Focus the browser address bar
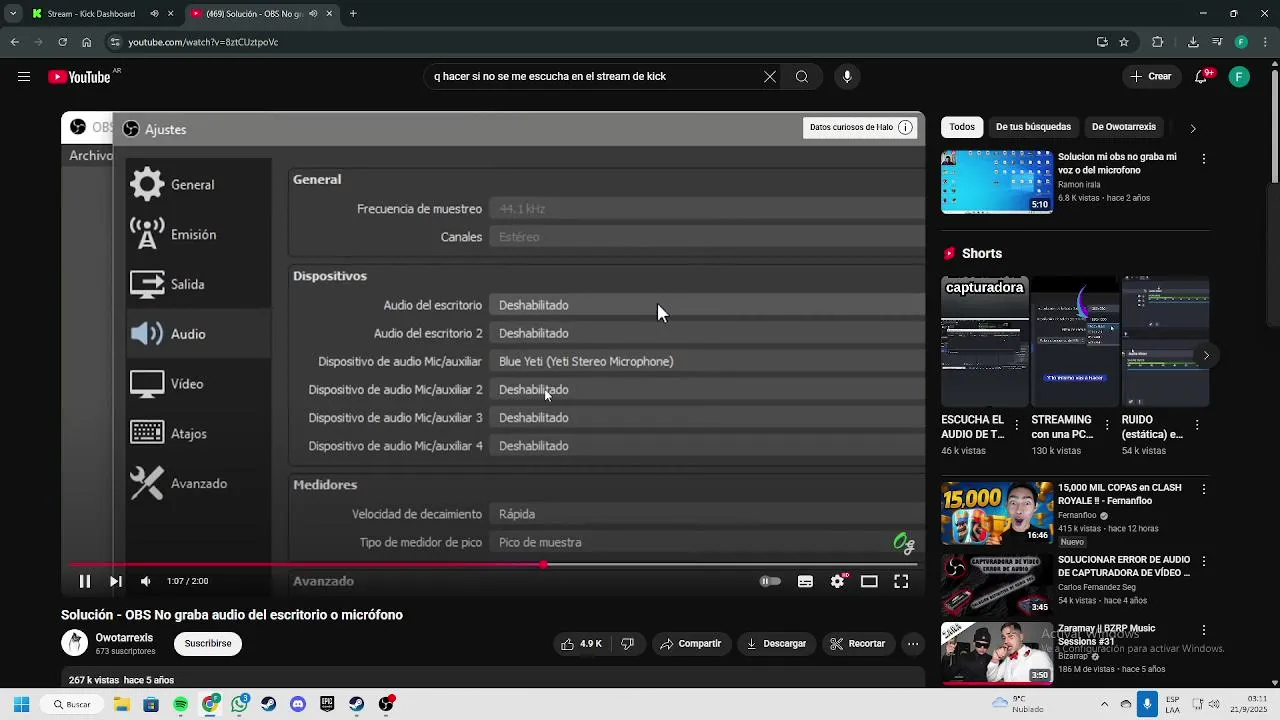This screenshot has width=1280, height=720. click(600, 42)
